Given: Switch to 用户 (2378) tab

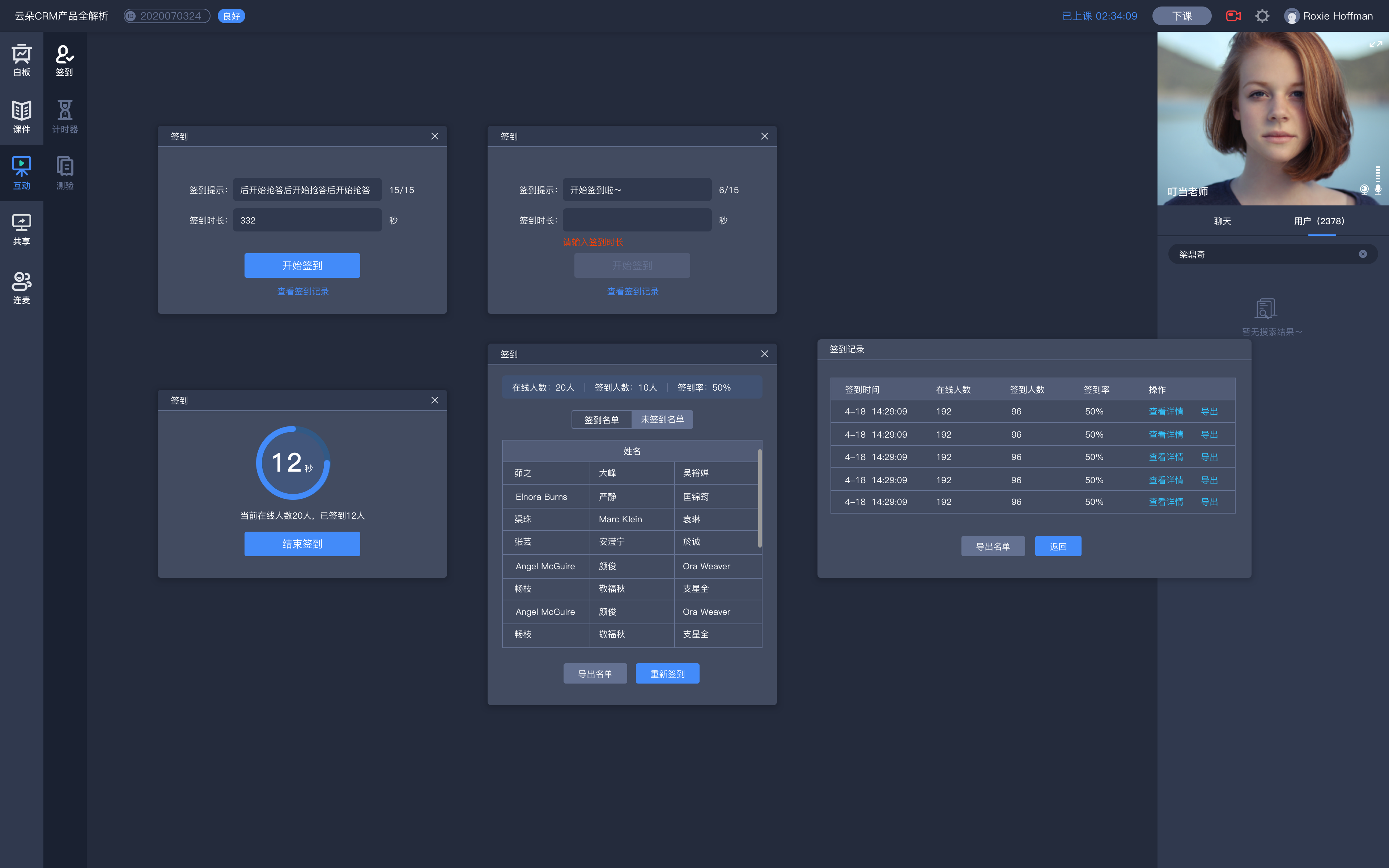Looking at the screenshot, I should [1319, 221].
